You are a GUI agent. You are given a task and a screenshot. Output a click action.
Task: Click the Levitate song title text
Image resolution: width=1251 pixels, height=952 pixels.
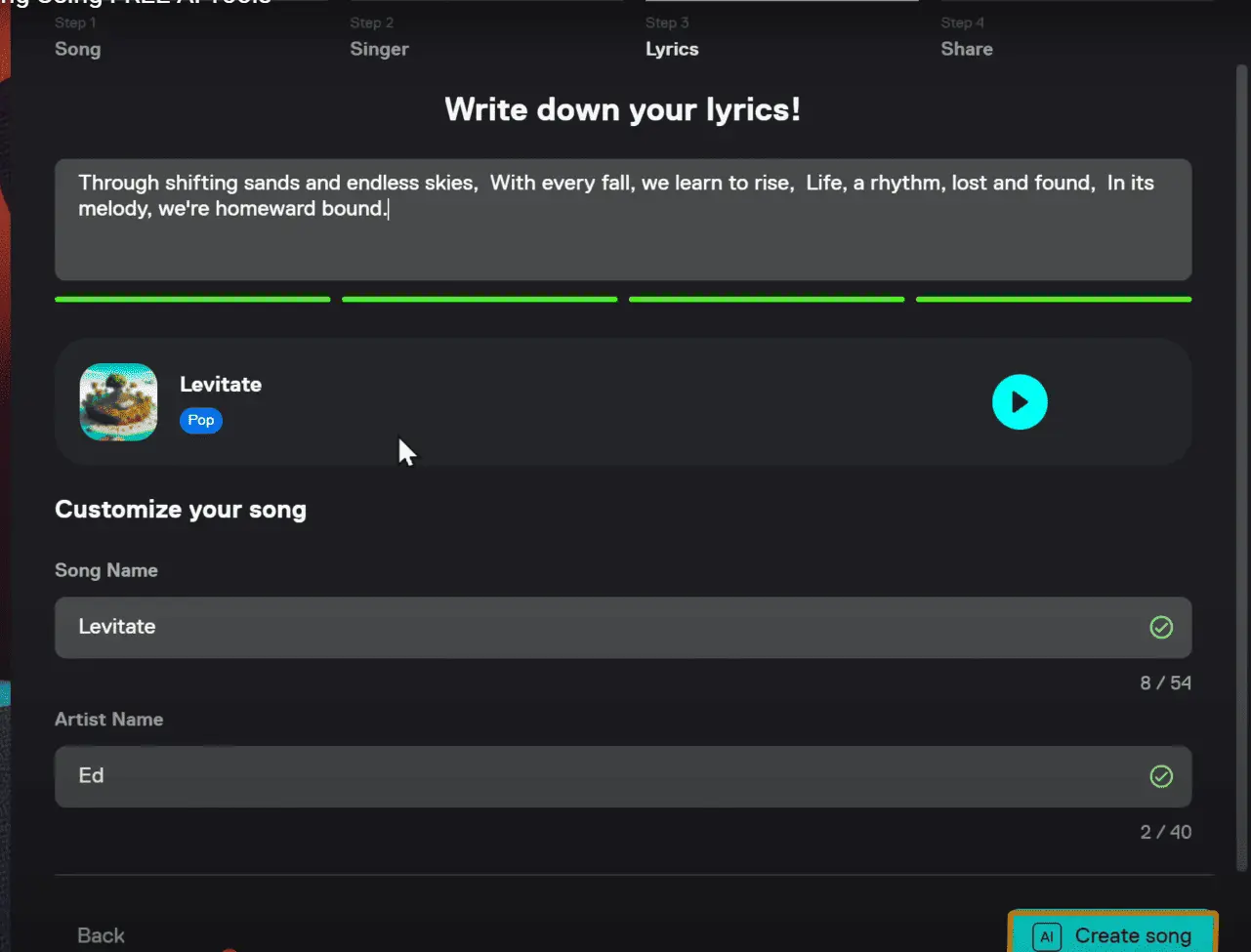220,384
